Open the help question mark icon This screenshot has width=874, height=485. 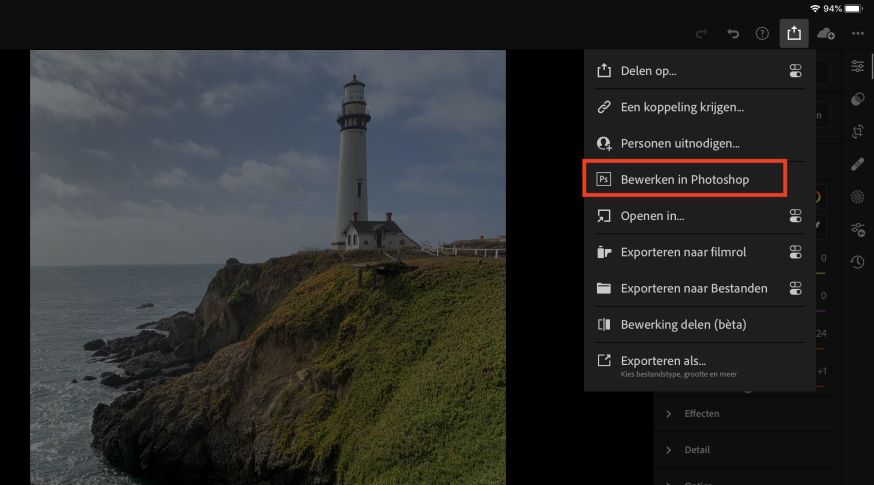click(762, 34)
